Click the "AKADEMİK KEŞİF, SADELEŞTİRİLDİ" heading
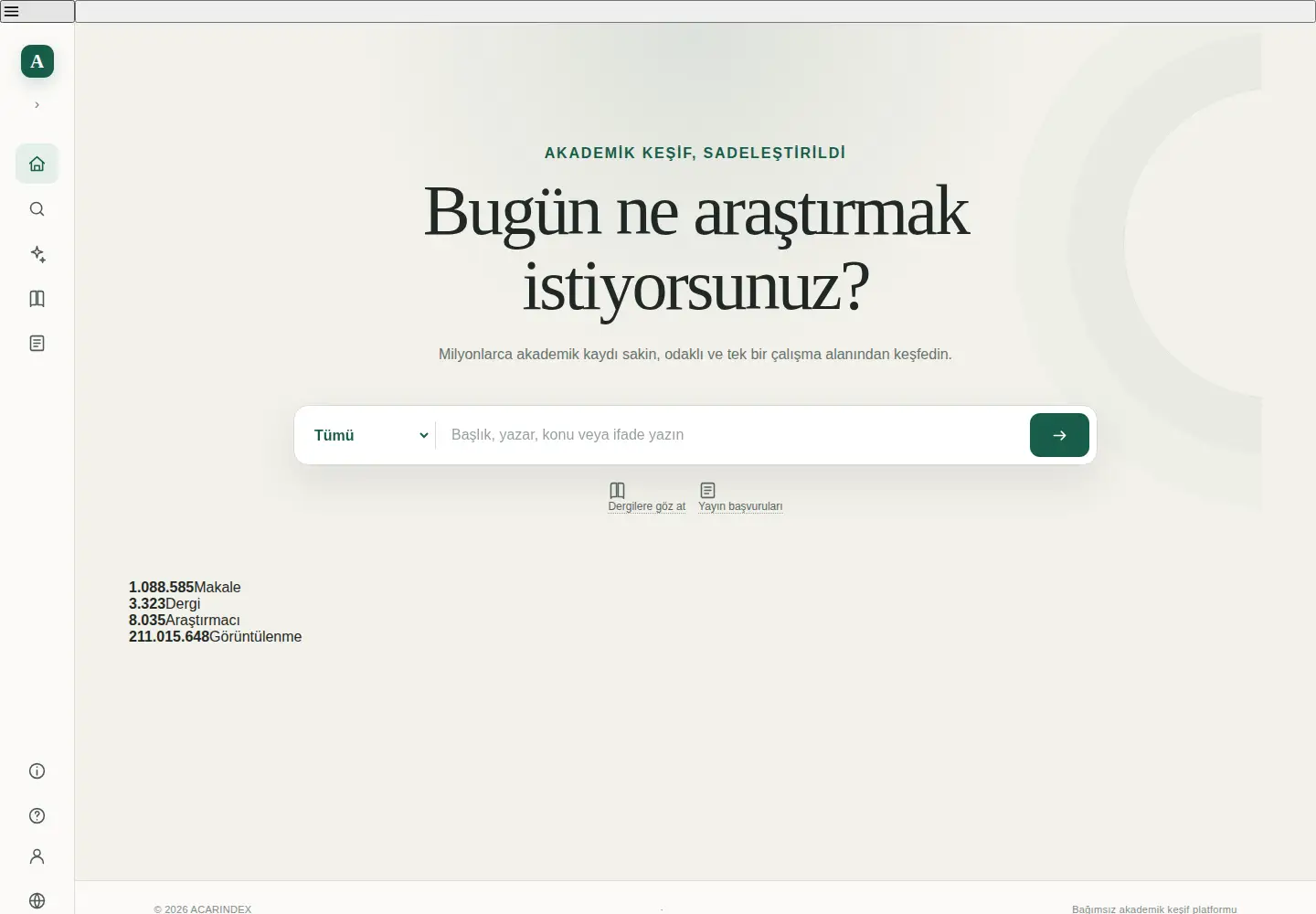This screenshot has width=1316, height=914. click(x=695, y=153)
